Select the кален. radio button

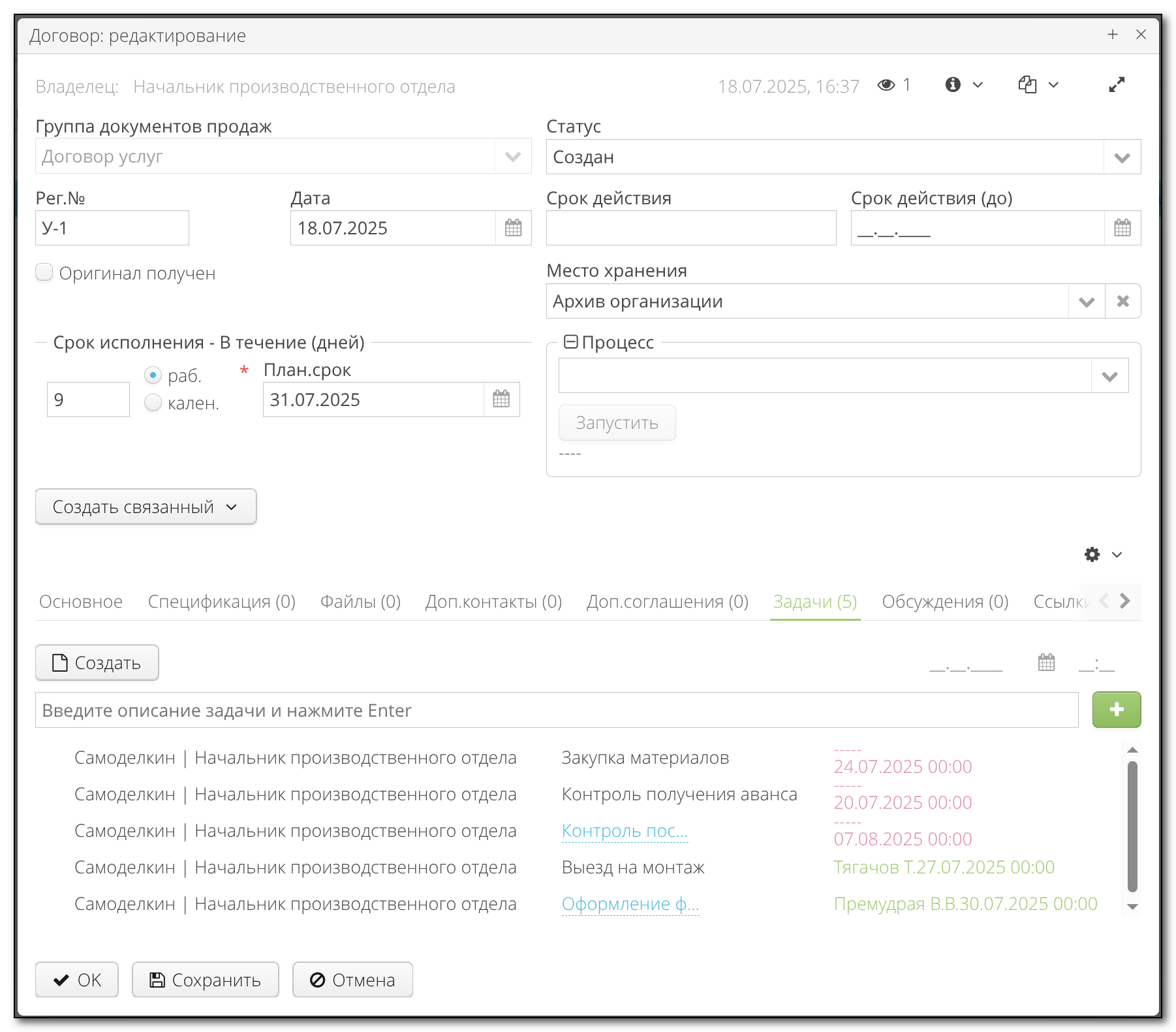(152, 403)
